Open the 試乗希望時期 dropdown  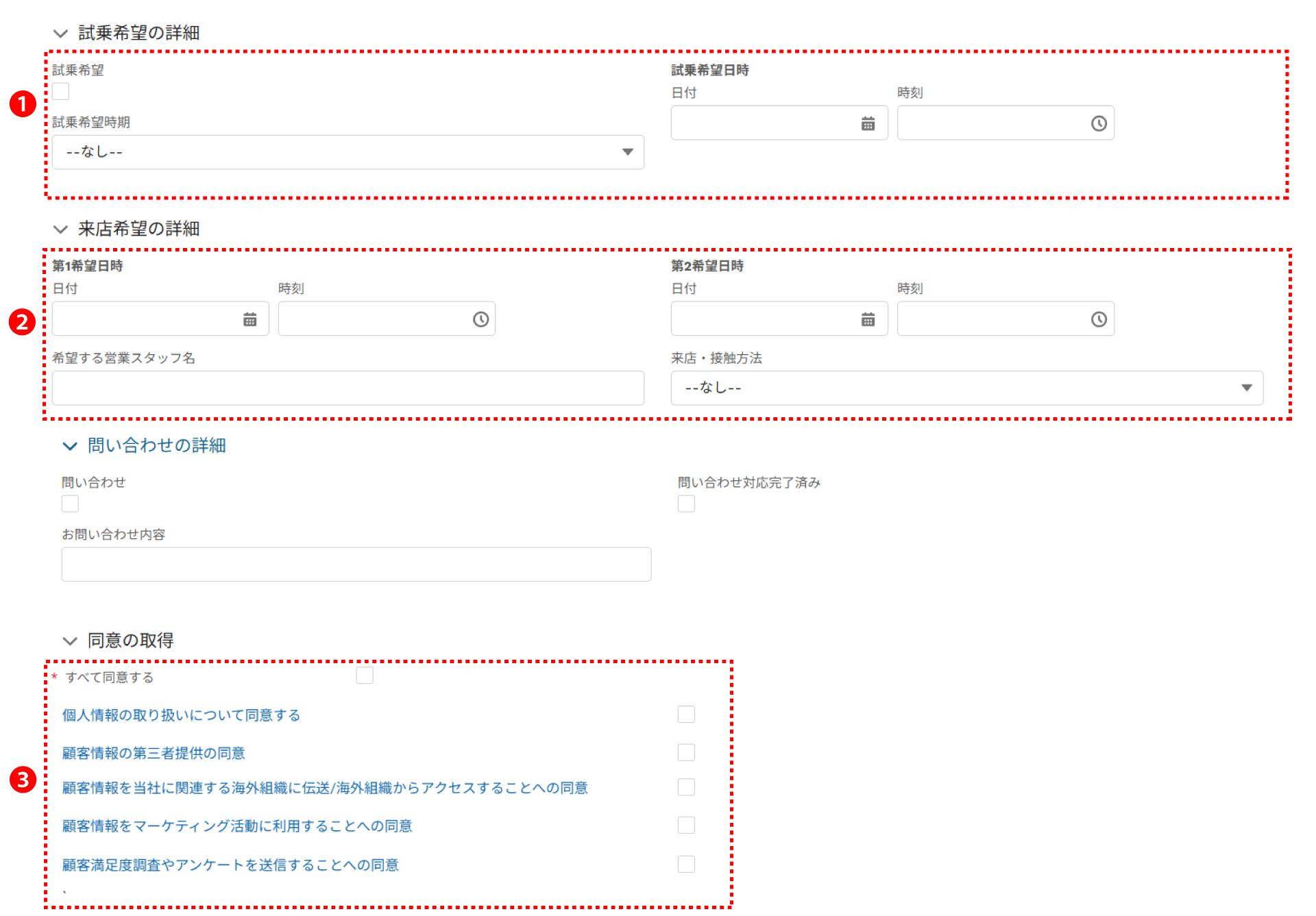point(348,152)
